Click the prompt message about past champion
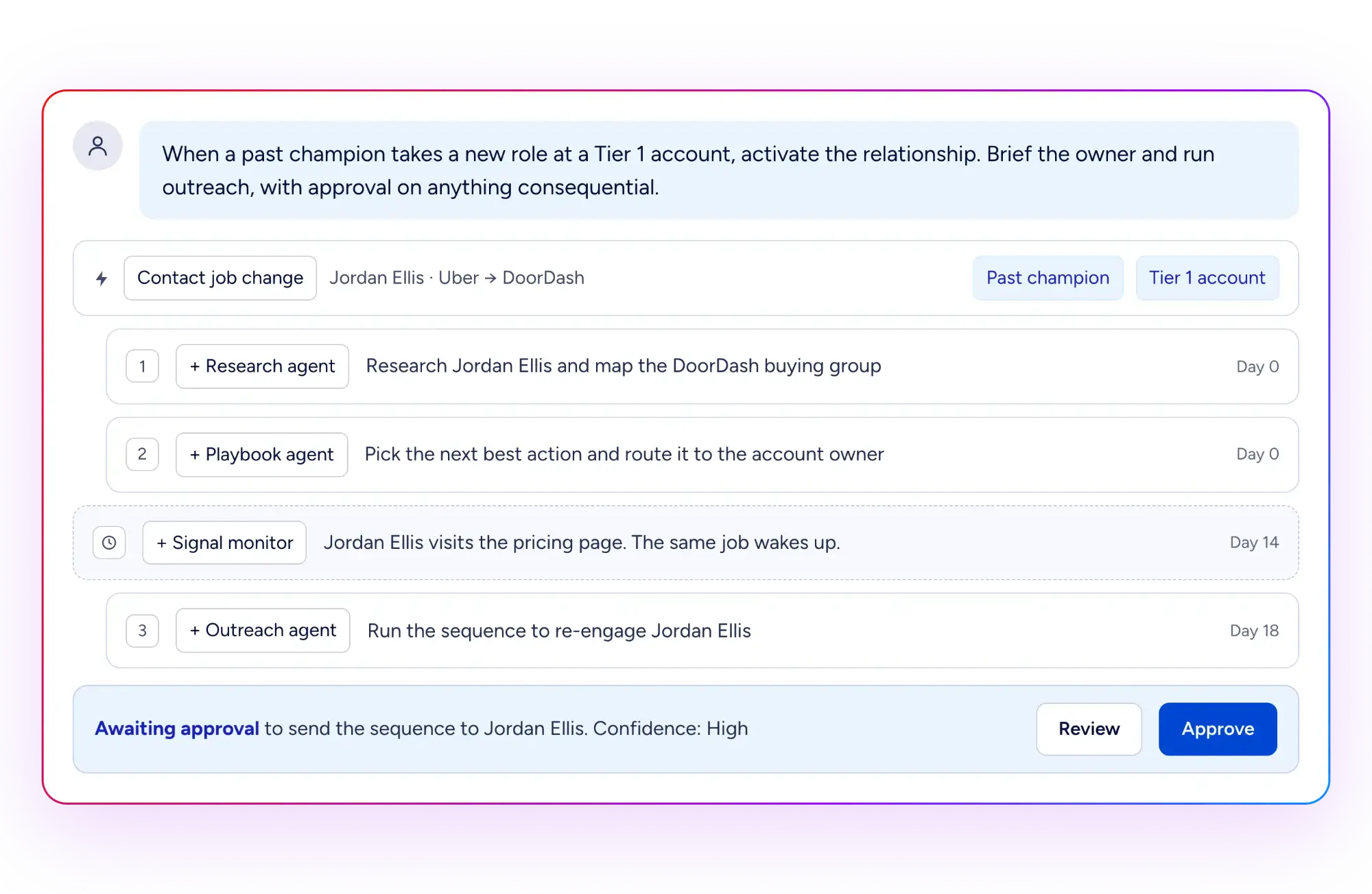This screenshot has height=894, width=1372. (x=719, y=170)
